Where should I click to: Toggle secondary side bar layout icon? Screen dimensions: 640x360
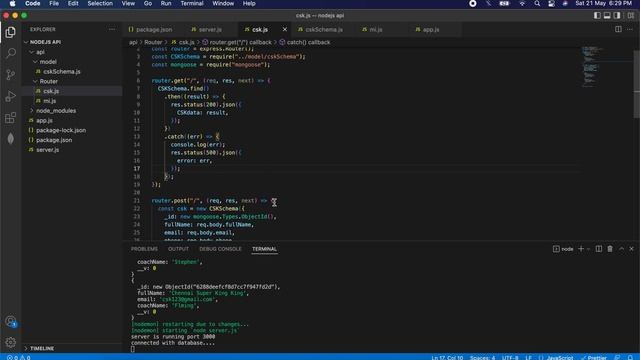617,16
